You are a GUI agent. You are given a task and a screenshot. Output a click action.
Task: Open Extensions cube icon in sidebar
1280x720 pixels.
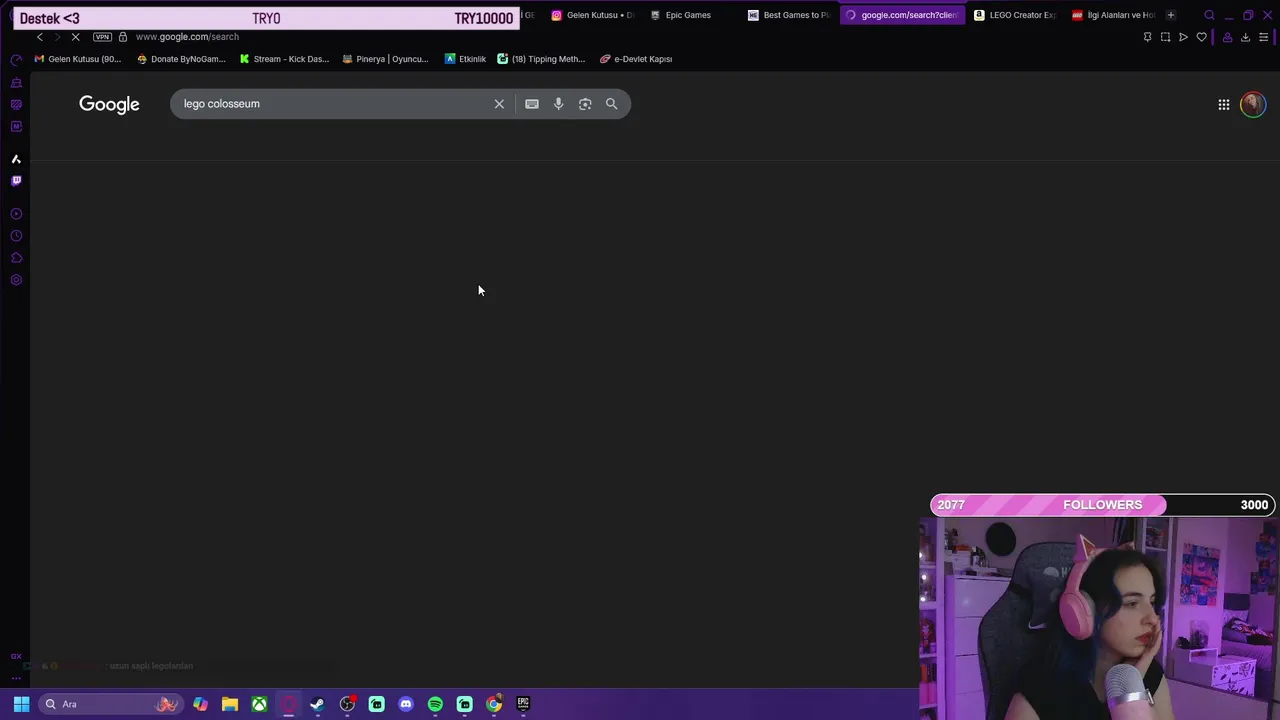[16, 258]
